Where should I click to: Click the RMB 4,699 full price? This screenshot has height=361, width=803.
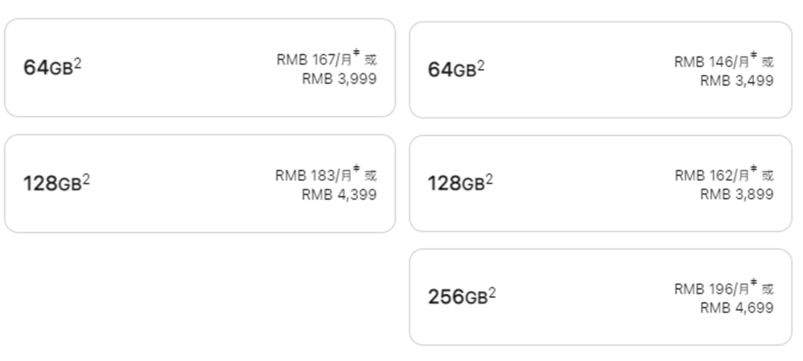[x=737, y=308]
